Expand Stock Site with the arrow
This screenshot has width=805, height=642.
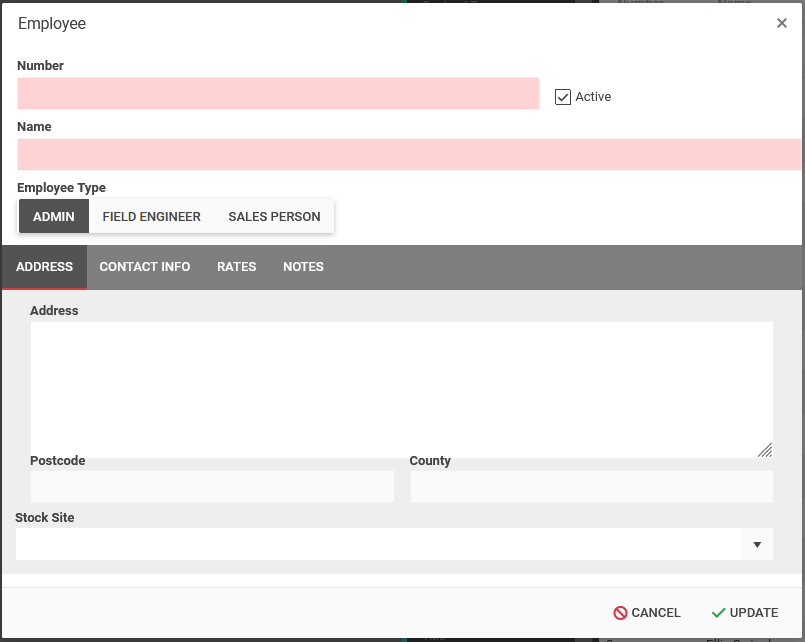point(757,544)
